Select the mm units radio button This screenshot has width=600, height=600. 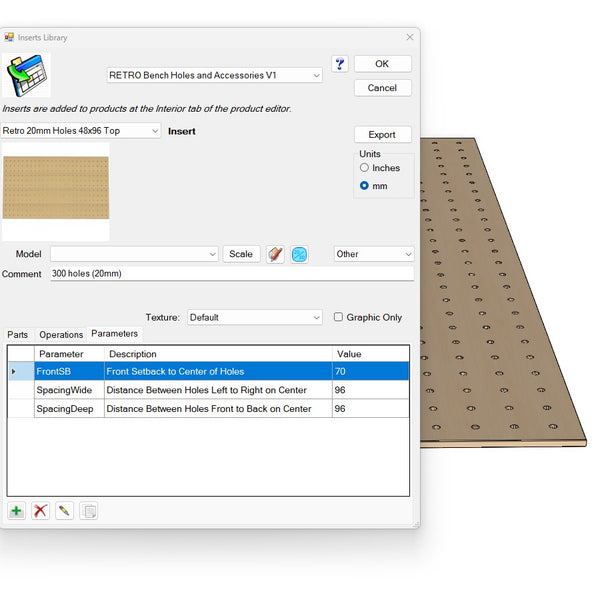pyautogui.click(x=365, y=186)
